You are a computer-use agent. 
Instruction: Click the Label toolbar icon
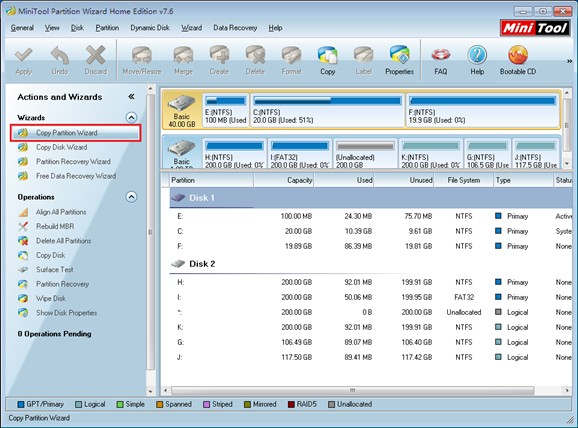point(363,60)
